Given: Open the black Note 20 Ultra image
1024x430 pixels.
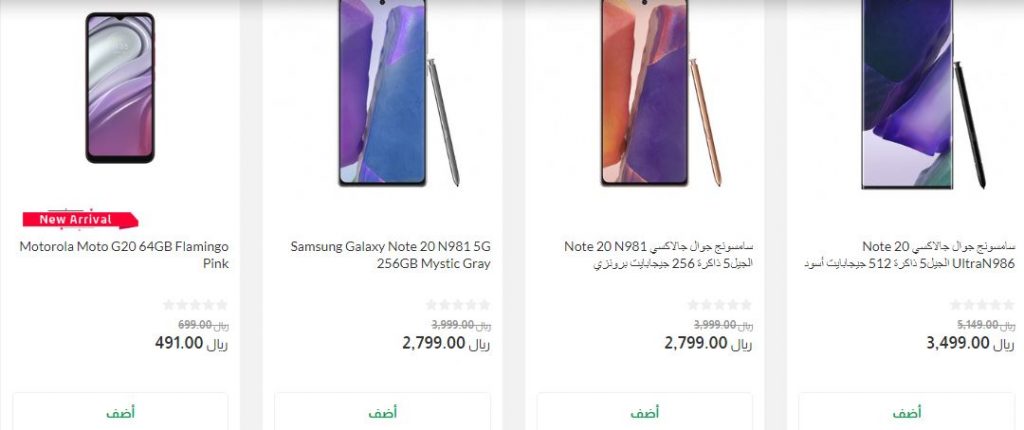Looking at the screenshot, I should pos(923,95).
